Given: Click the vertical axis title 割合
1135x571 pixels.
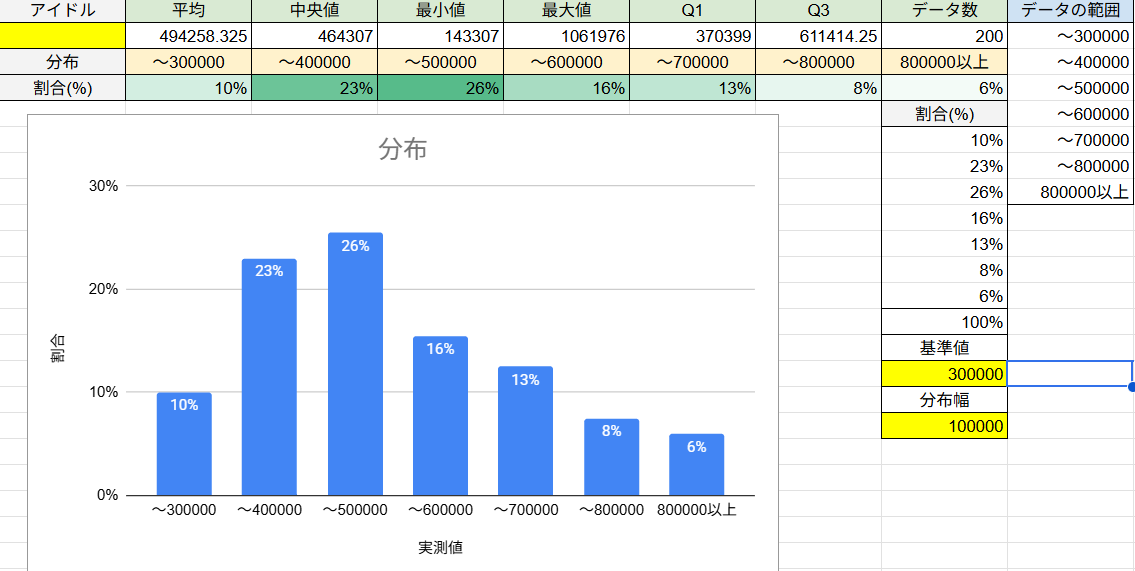Looking at the screenshot, I should coord(58,348).
